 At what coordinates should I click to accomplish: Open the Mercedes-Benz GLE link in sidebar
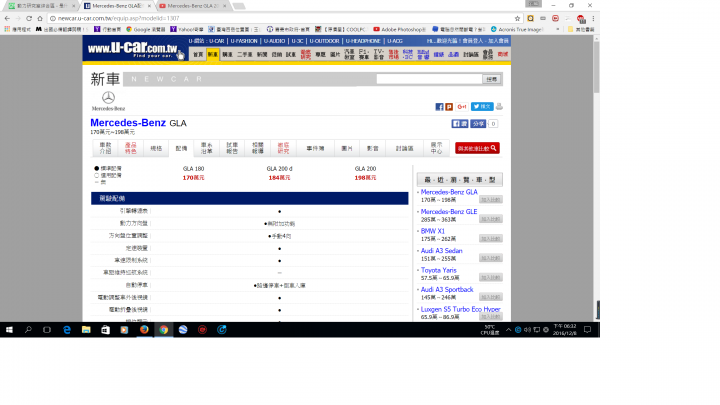(x=449, y=212)
